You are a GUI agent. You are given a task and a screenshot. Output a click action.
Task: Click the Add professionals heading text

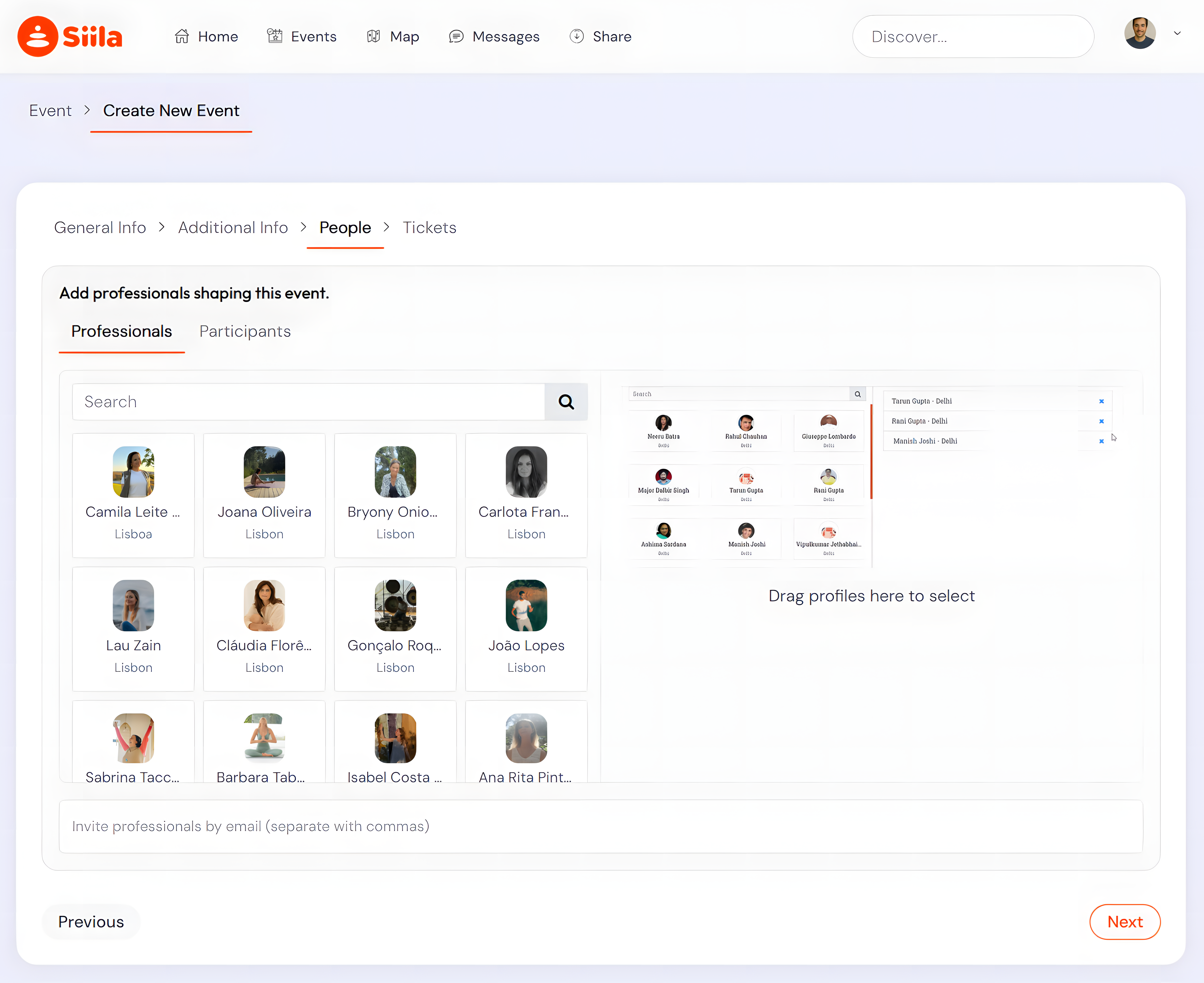[x=194, y=293]
